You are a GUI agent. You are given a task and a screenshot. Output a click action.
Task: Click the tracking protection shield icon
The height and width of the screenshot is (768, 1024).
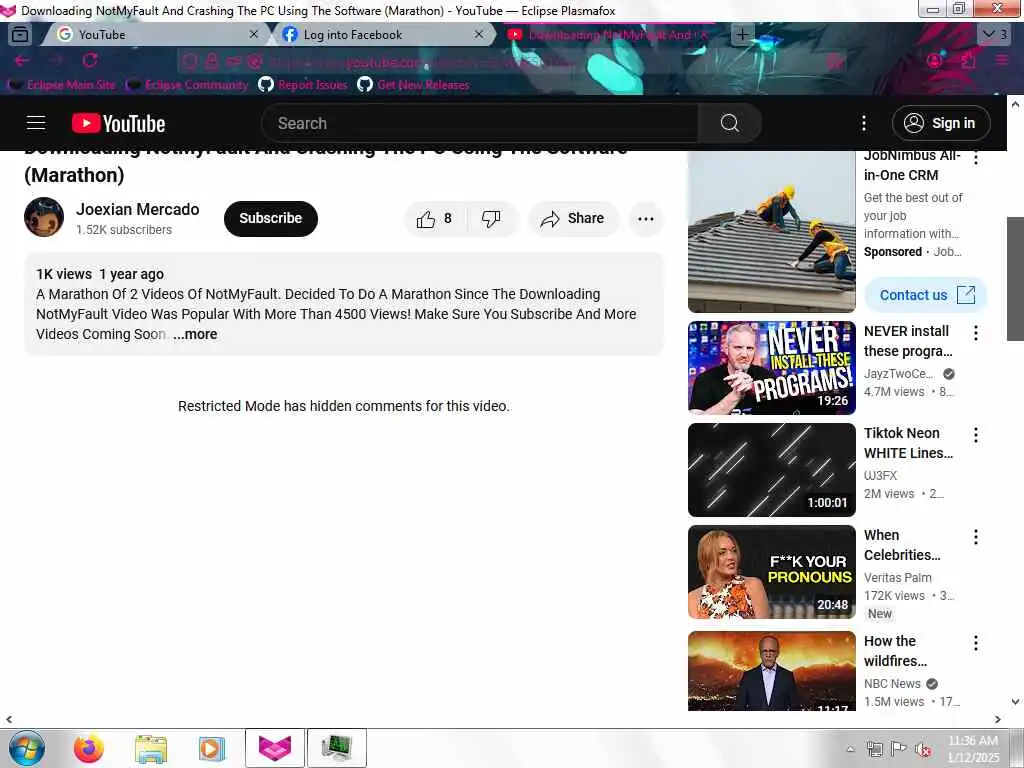(x=190, y=61)
